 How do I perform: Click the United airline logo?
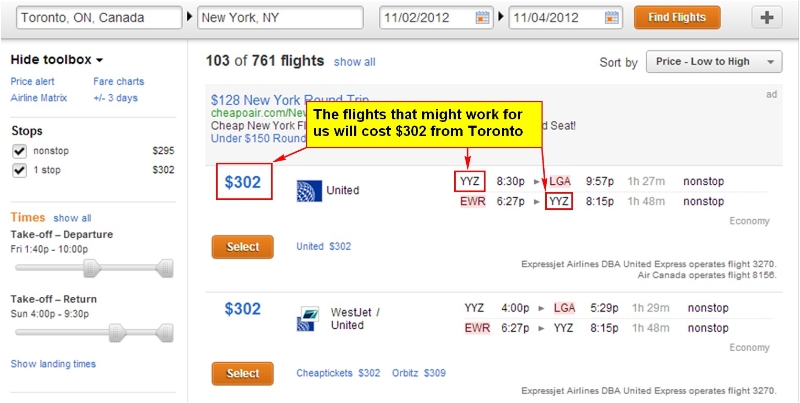(x=309, y=191)
